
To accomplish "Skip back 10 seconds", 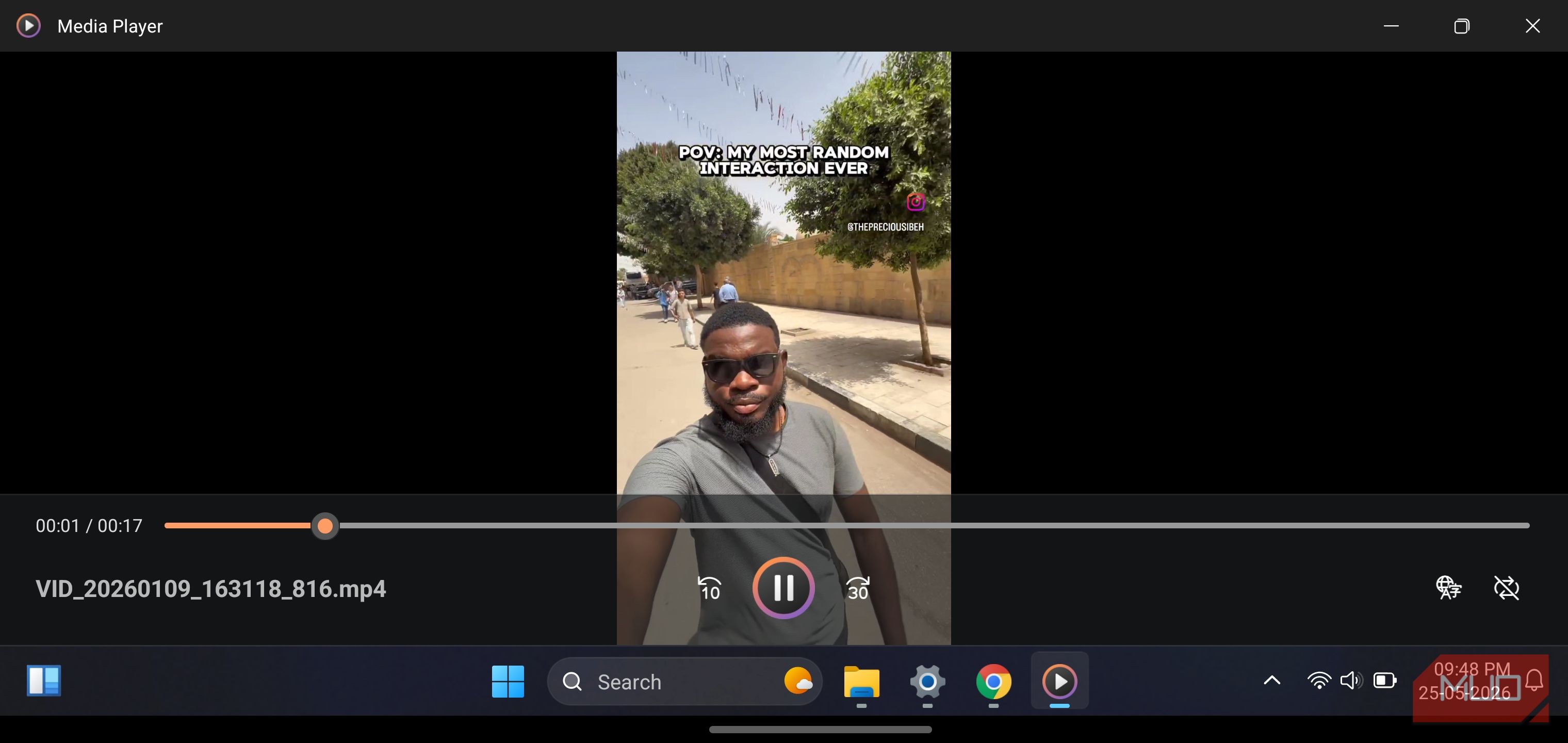I will [709, 588].
